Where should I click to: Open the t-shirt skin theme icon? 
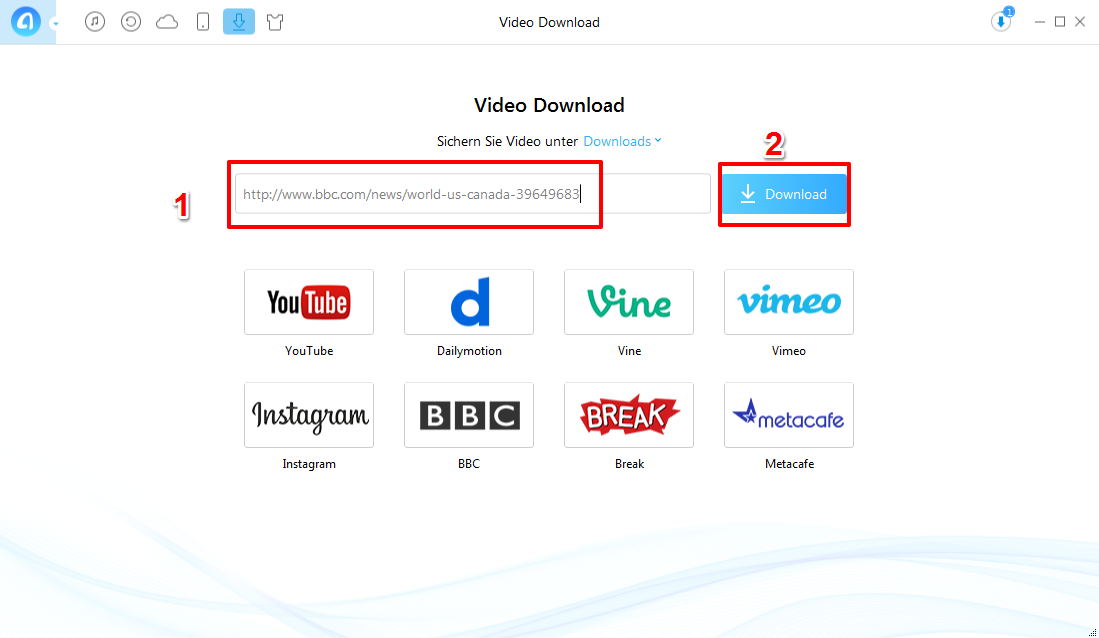tap(275, 22)
